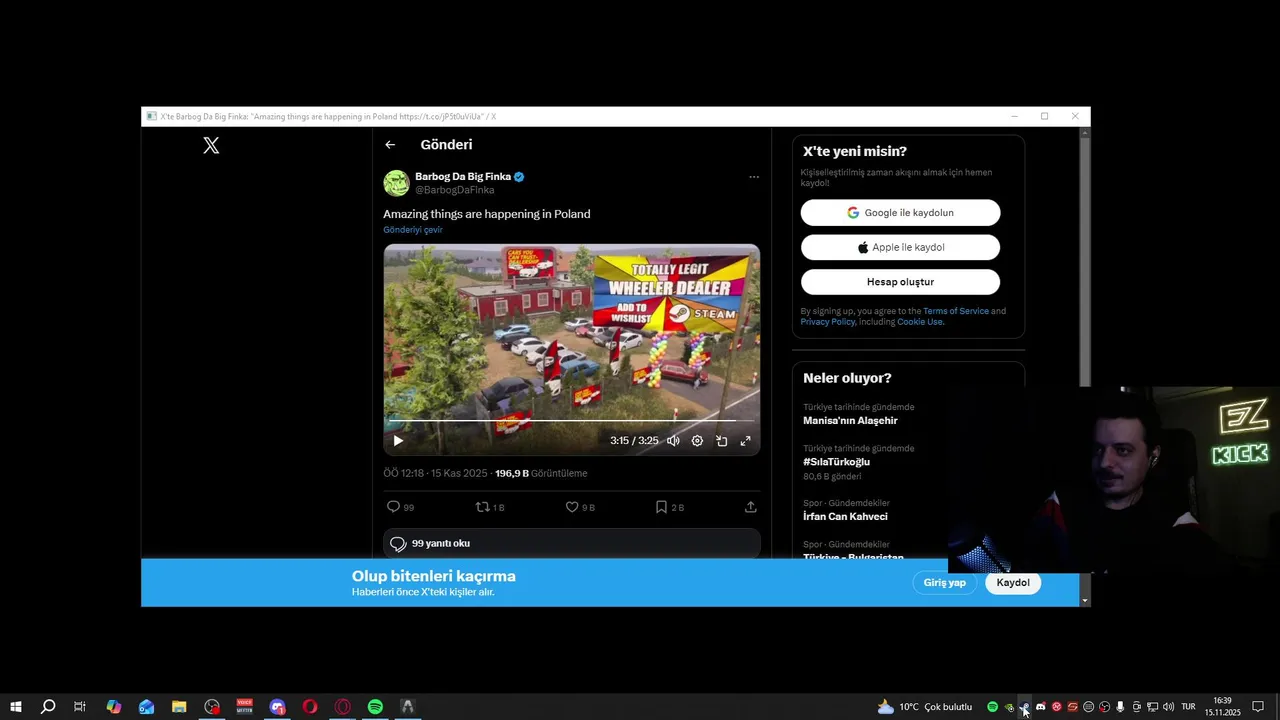Screen dimensions: 1280x720
Task: Toggle picture-in-picture on the video
Action: tap(721, 441)
